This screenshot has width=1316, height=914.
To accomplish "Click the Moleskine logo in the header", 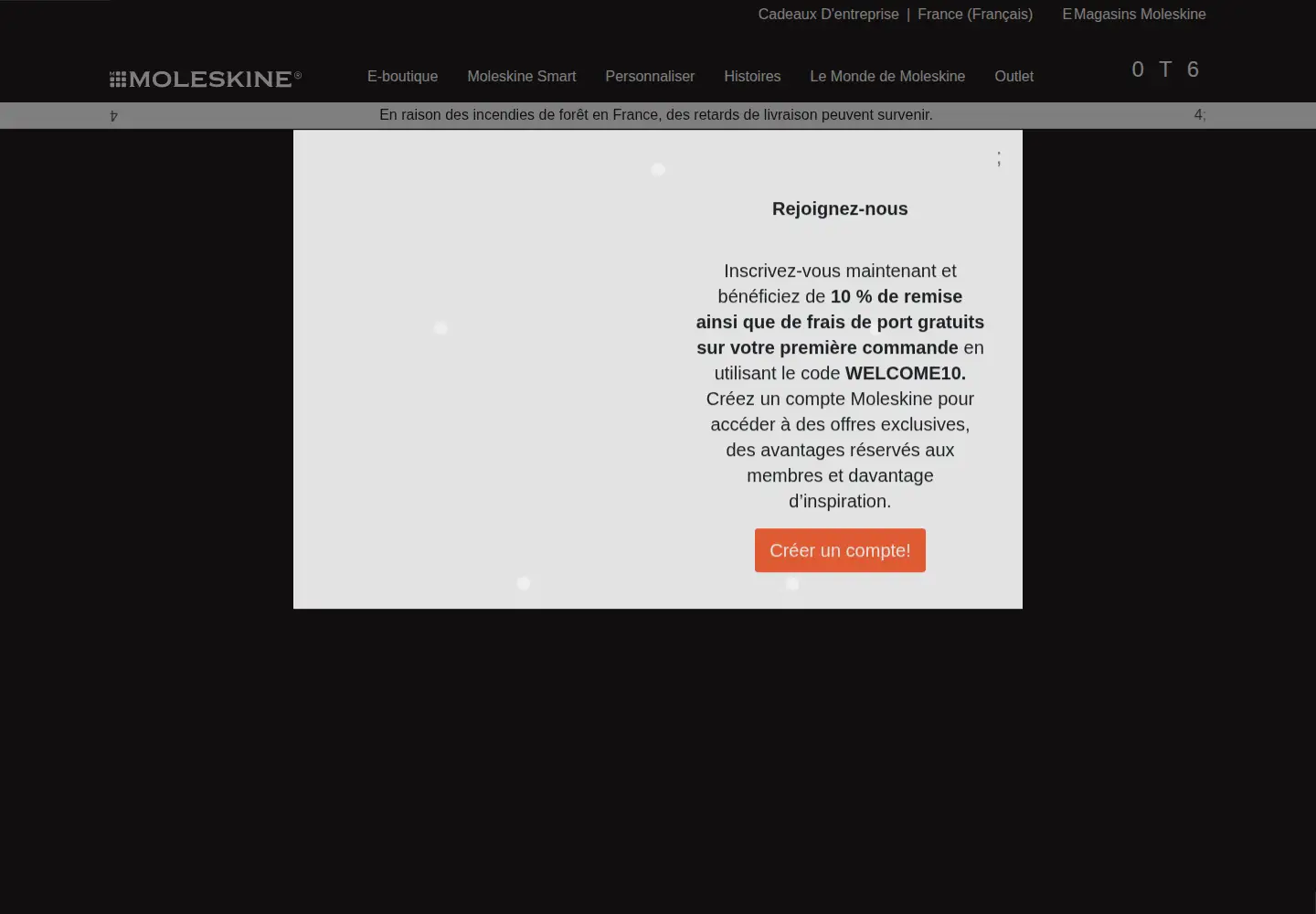I will click(206, 79).
